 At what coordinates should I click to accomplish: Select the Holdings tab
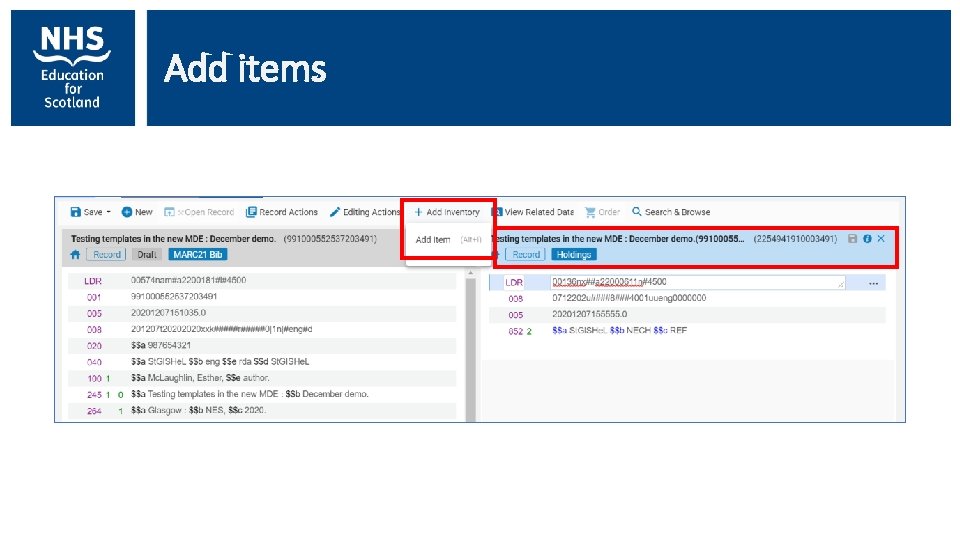click(x=574, y=255)
